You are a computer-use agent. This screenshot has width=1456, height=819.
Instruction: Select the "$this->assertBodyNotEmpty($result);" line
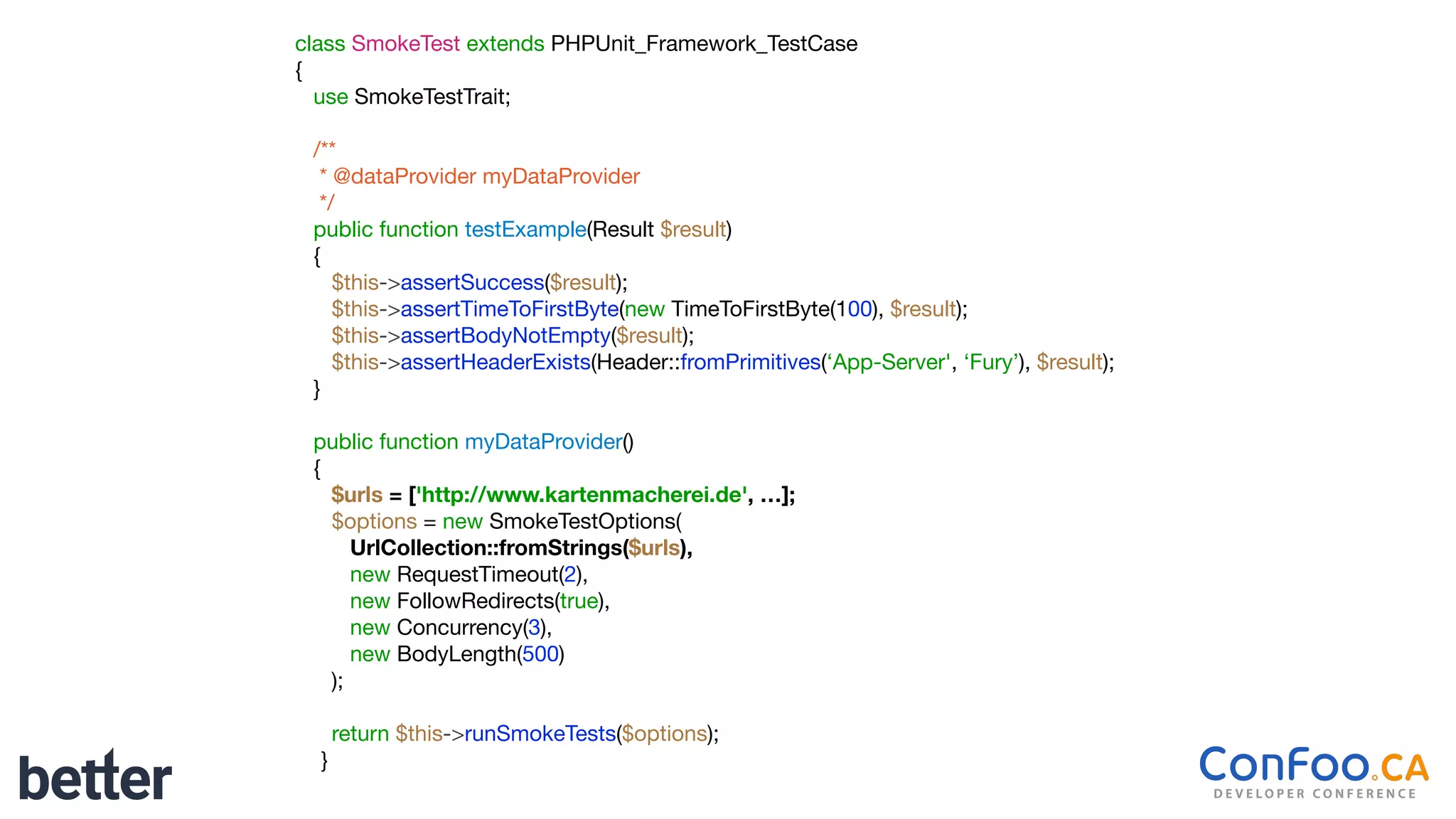[513, 336]
